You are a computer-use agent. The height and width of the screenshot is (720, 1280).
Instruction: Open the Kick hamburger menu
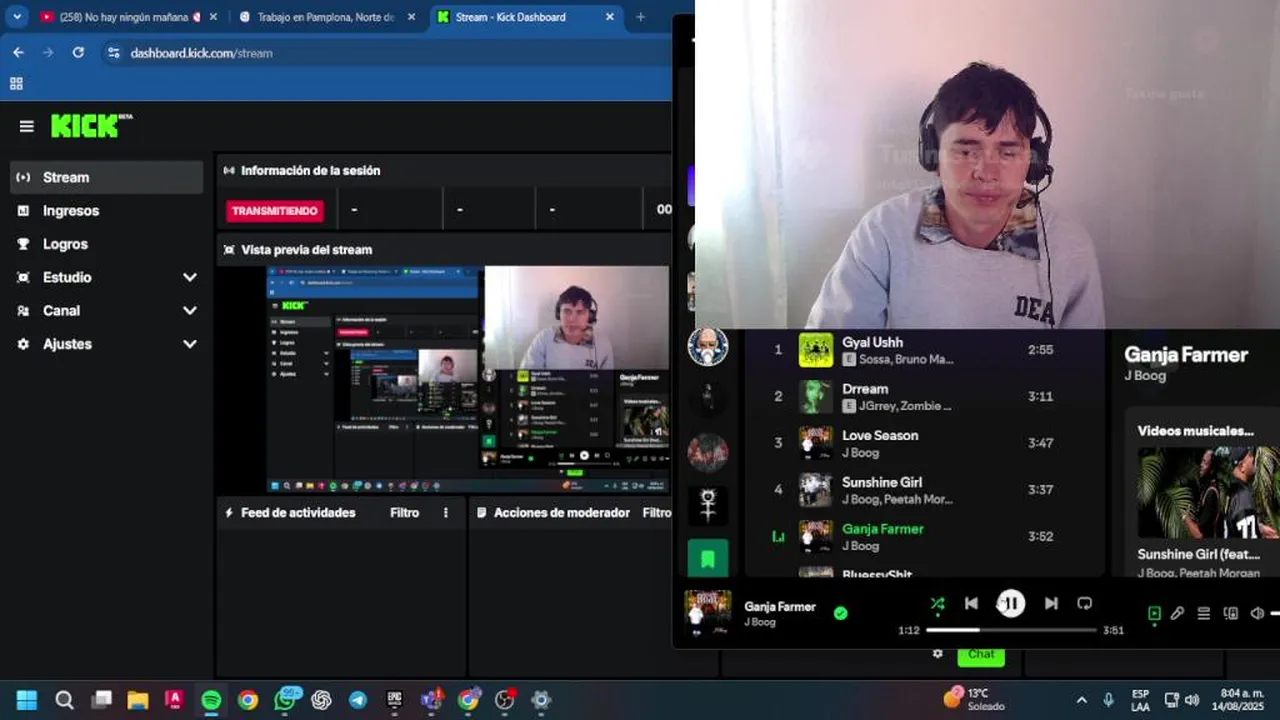coord(27,126)
